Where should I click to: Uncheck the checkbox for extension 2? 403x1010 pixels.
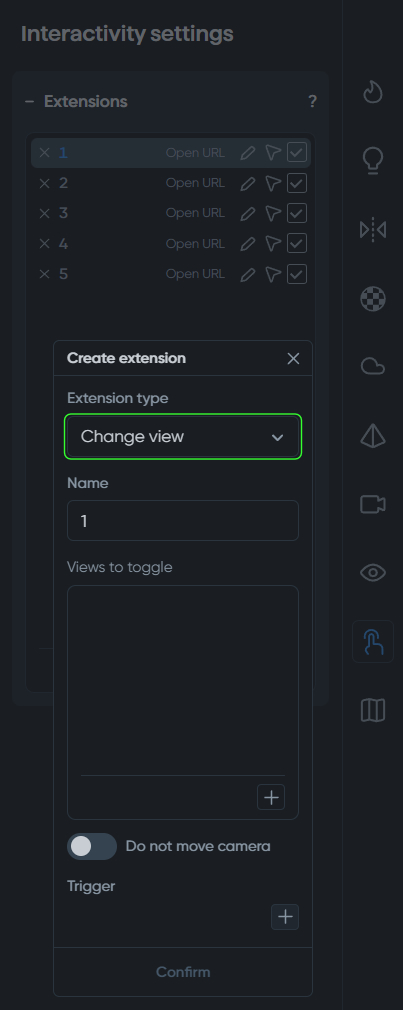[297, 183]
